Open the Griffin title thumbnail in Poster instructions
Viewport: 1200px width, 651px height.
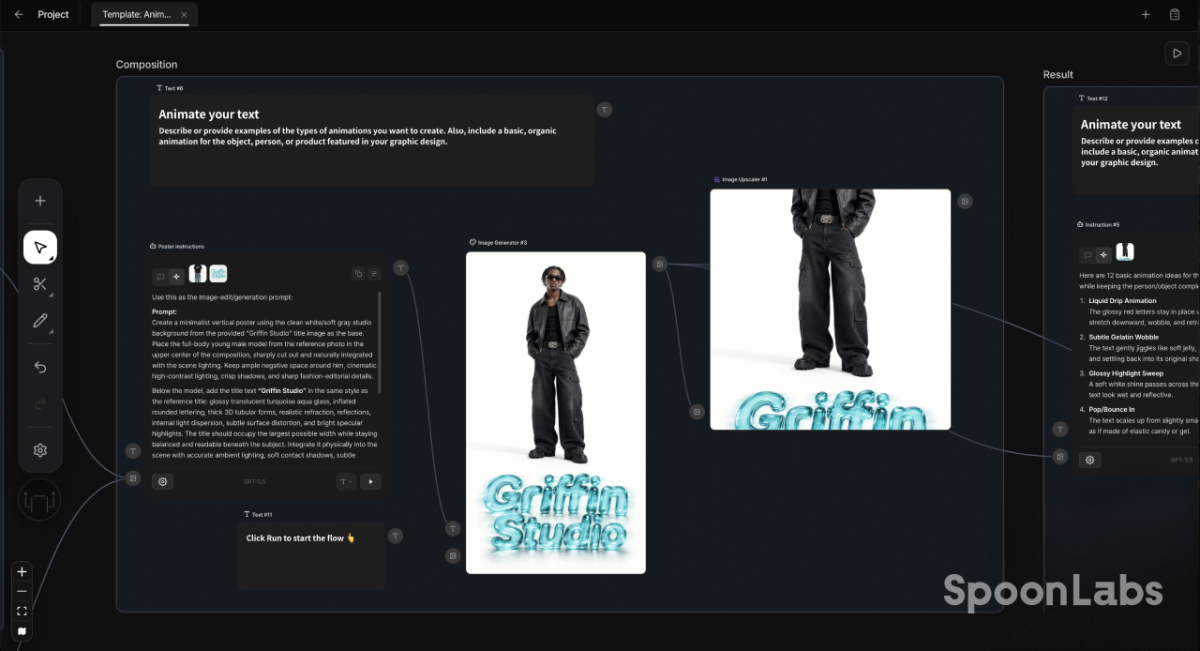click(218, 273)
